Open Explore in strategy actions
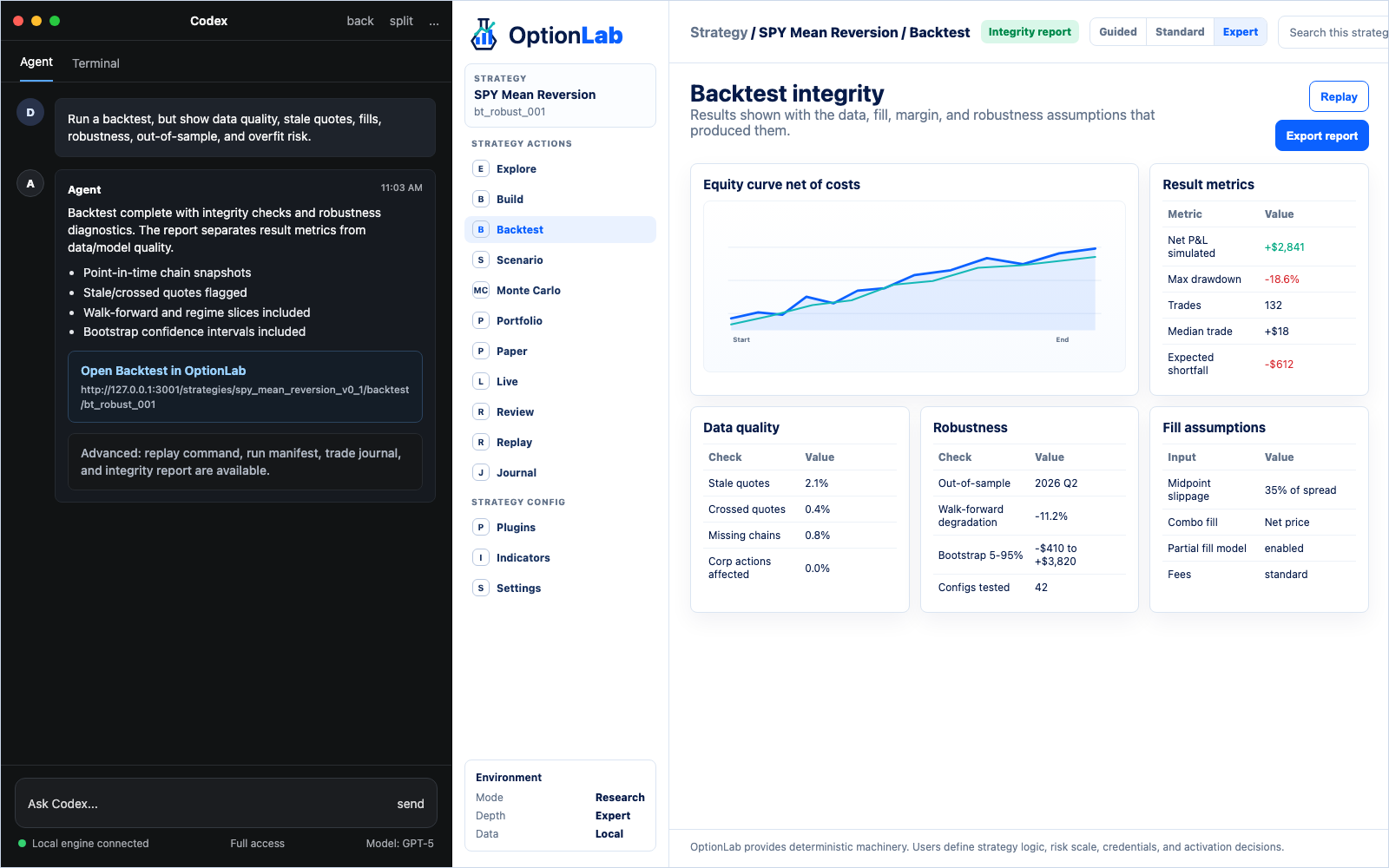The image size is (1389, 868). 560,168
